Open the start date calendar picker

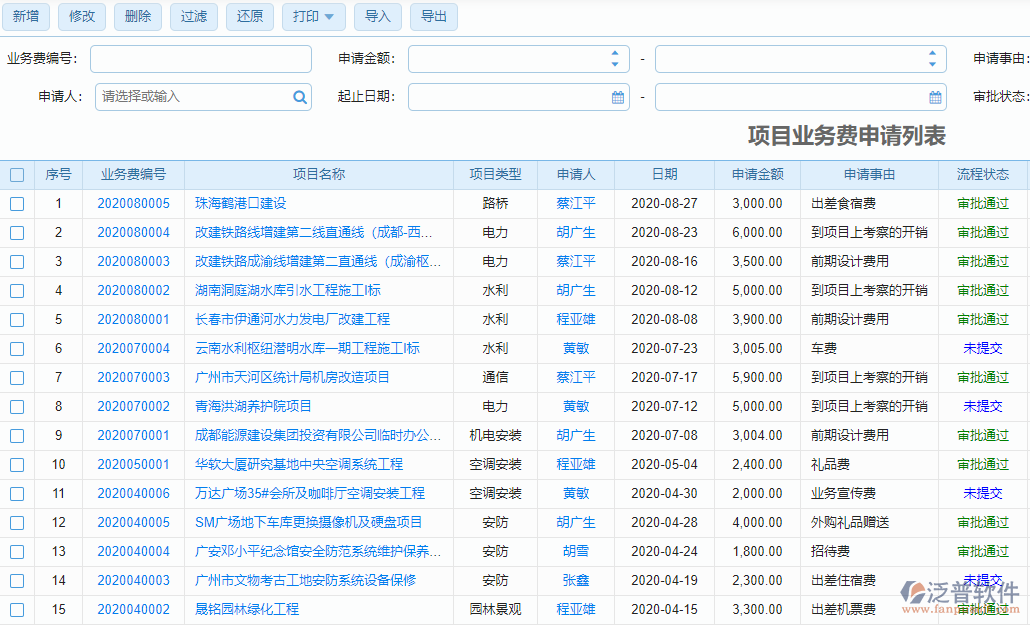pyautogui.click(x=620, y=97)
